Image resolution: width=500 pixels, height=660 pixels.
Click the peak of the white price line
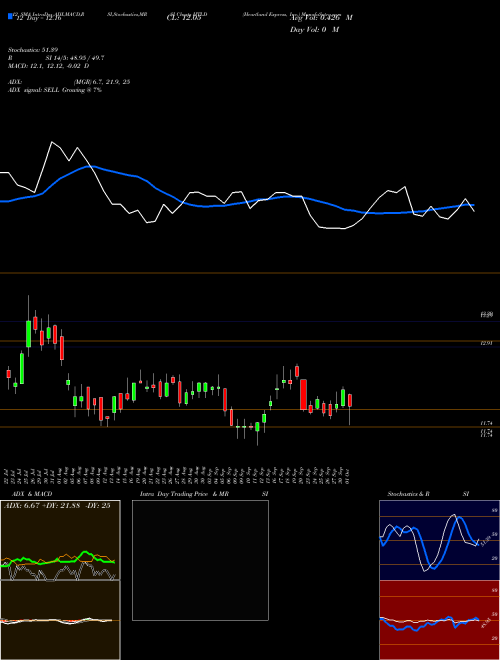(52, 142)
